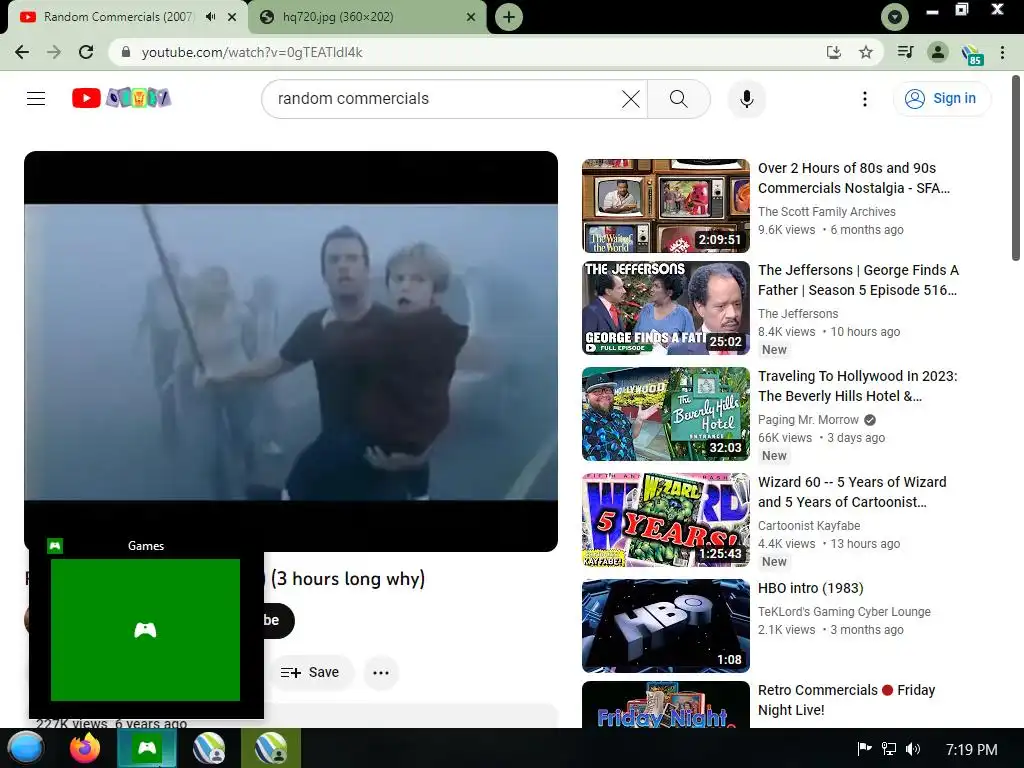
Task: Click the YouTube logo
Action: (121, 98)
